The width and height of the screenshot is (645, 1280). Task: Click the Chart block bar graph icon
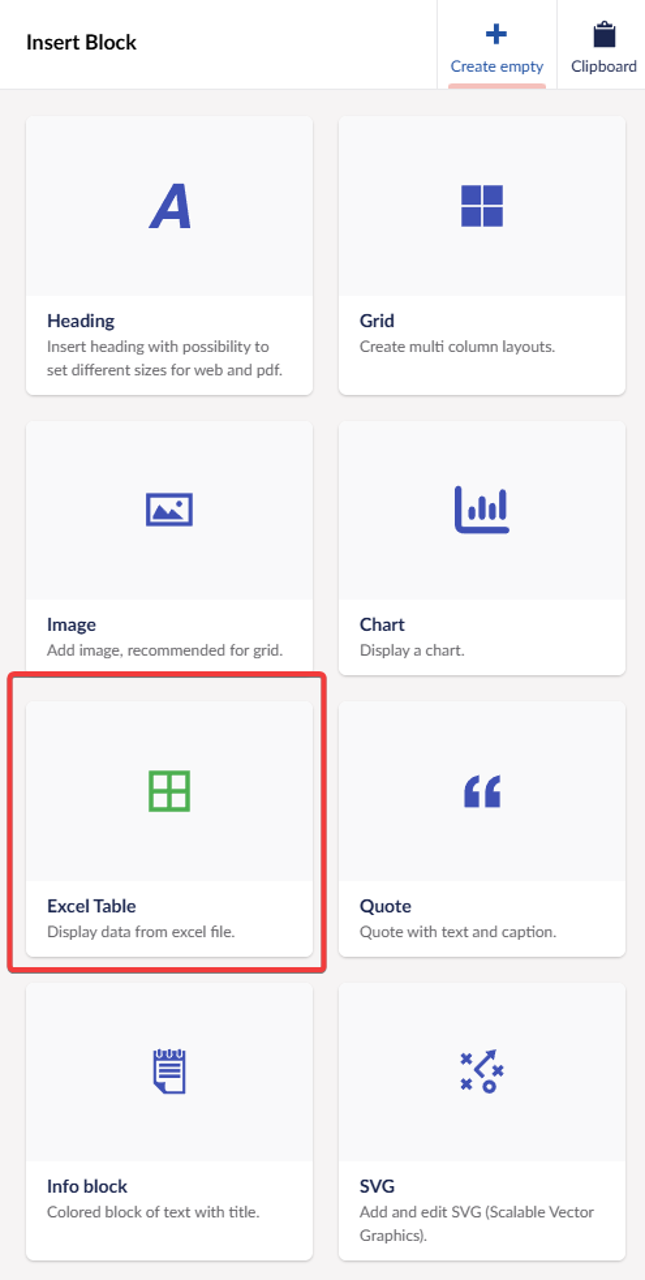[482, 509]
